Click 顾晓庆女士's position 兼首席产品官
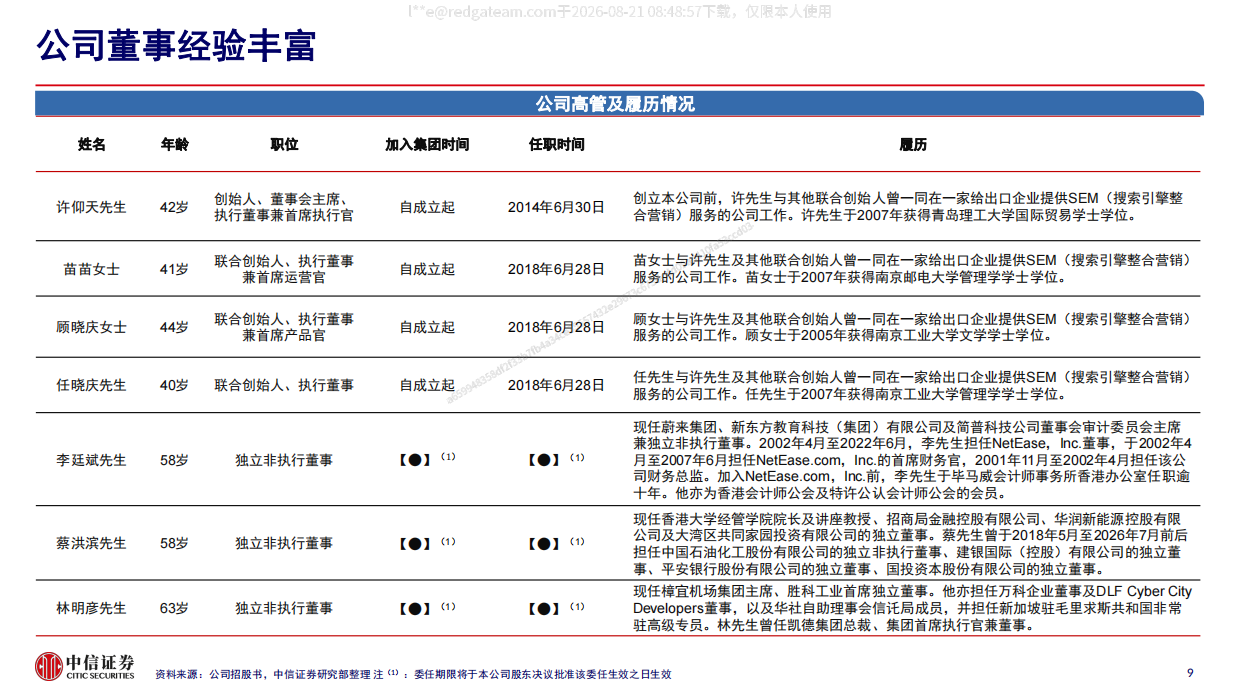 (284, 335)
